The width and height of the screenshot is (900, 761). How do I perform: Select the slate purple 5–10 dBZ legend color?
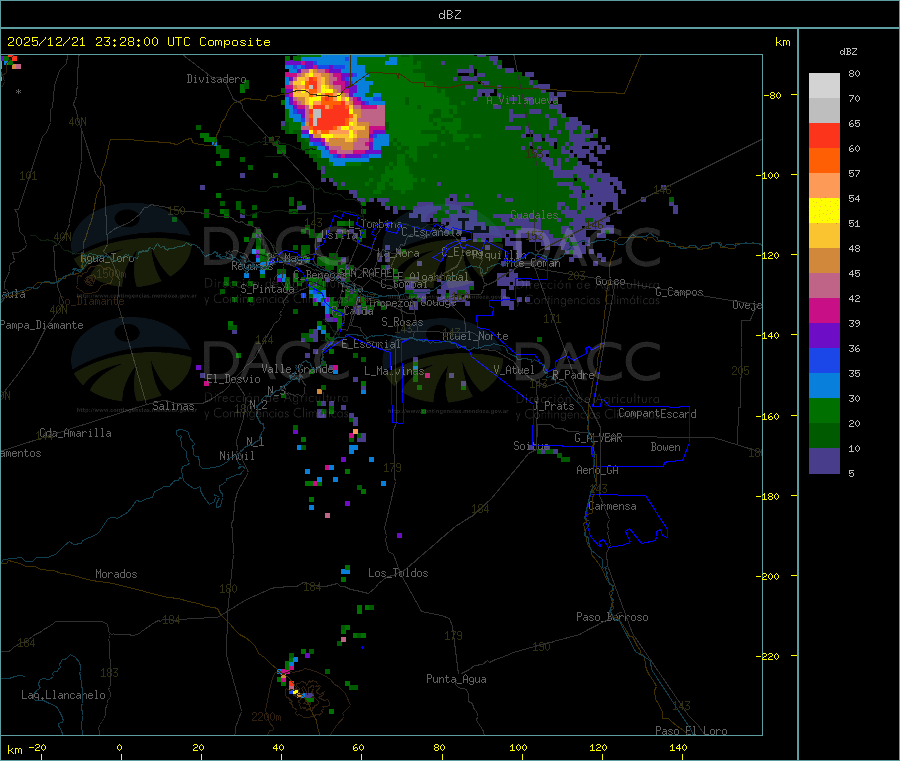click(824, 460)
